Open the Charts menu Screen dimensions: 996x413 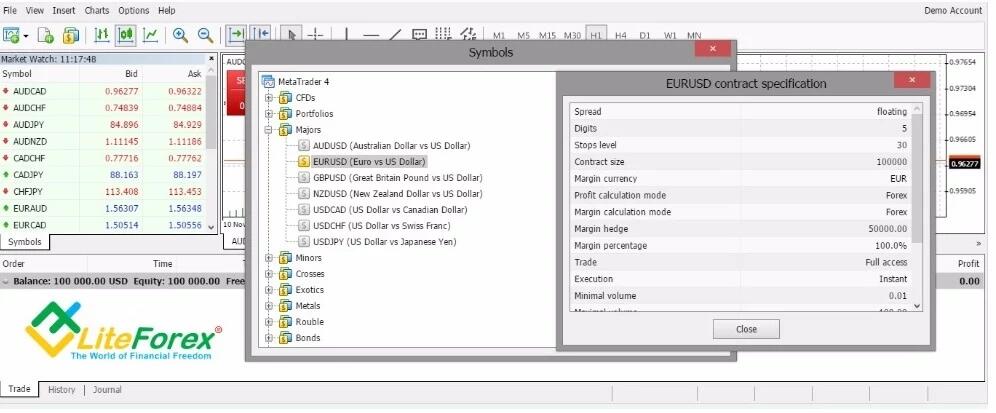(97, 10)
